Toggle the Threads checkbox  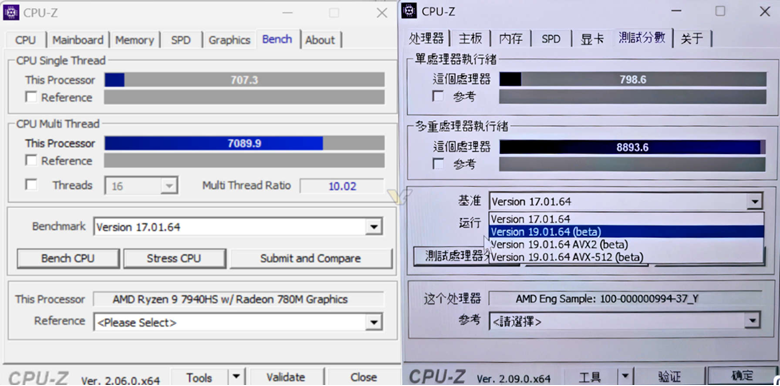pos(31,185)
